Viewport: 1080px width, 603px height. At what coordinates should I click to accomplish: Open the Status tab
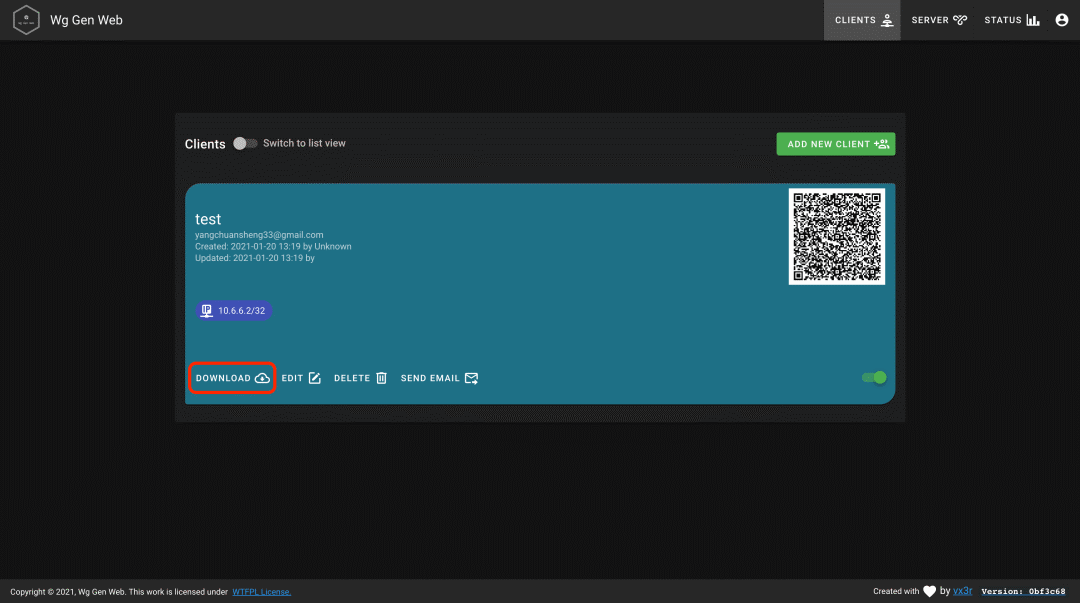(1012, 20)
